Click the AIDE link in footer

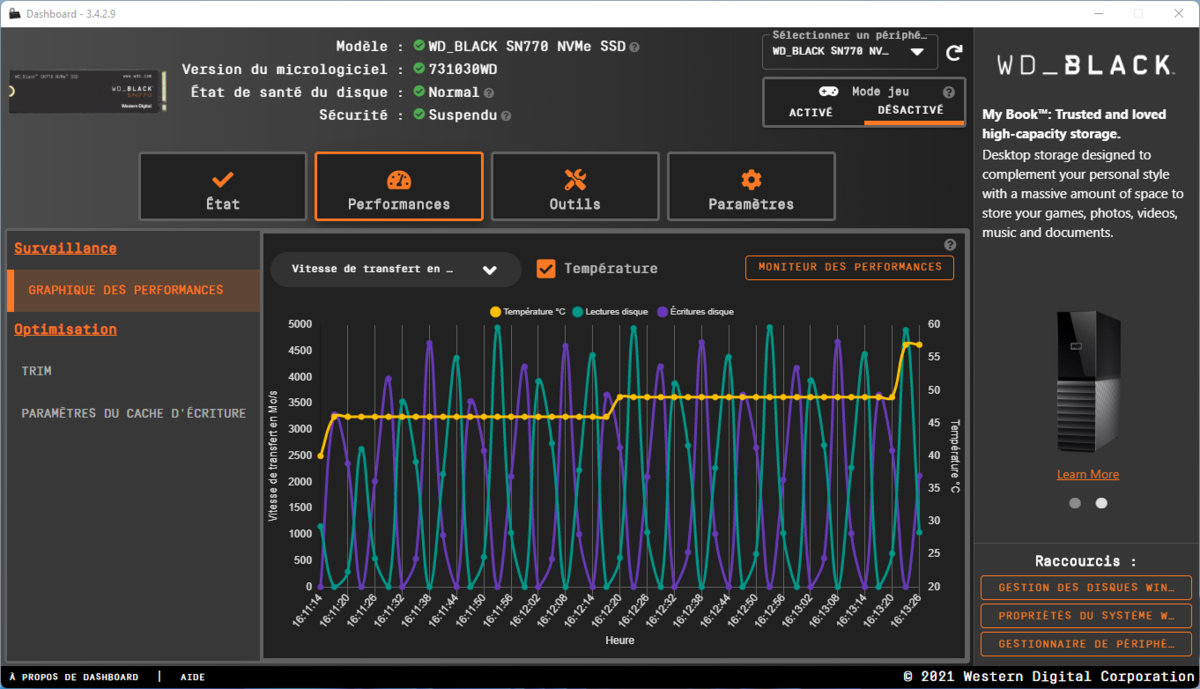[193, 677]
